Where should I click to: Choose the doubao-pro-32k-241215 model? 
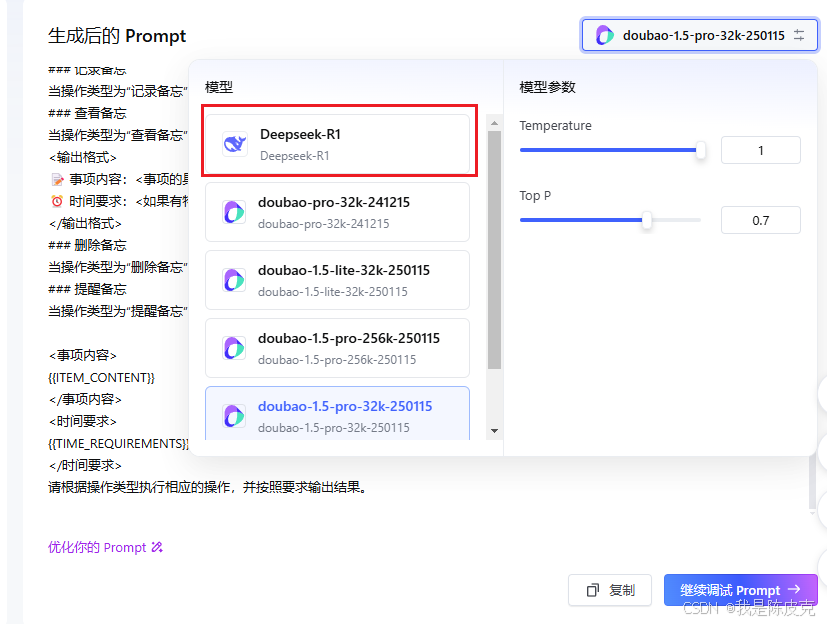point(338,212)
